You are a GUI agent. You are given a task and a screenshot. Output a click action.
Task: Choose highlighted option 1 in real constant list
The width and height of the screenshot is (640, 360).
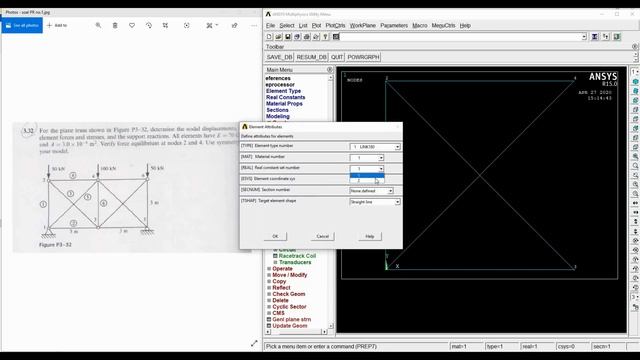click(367, 176)
